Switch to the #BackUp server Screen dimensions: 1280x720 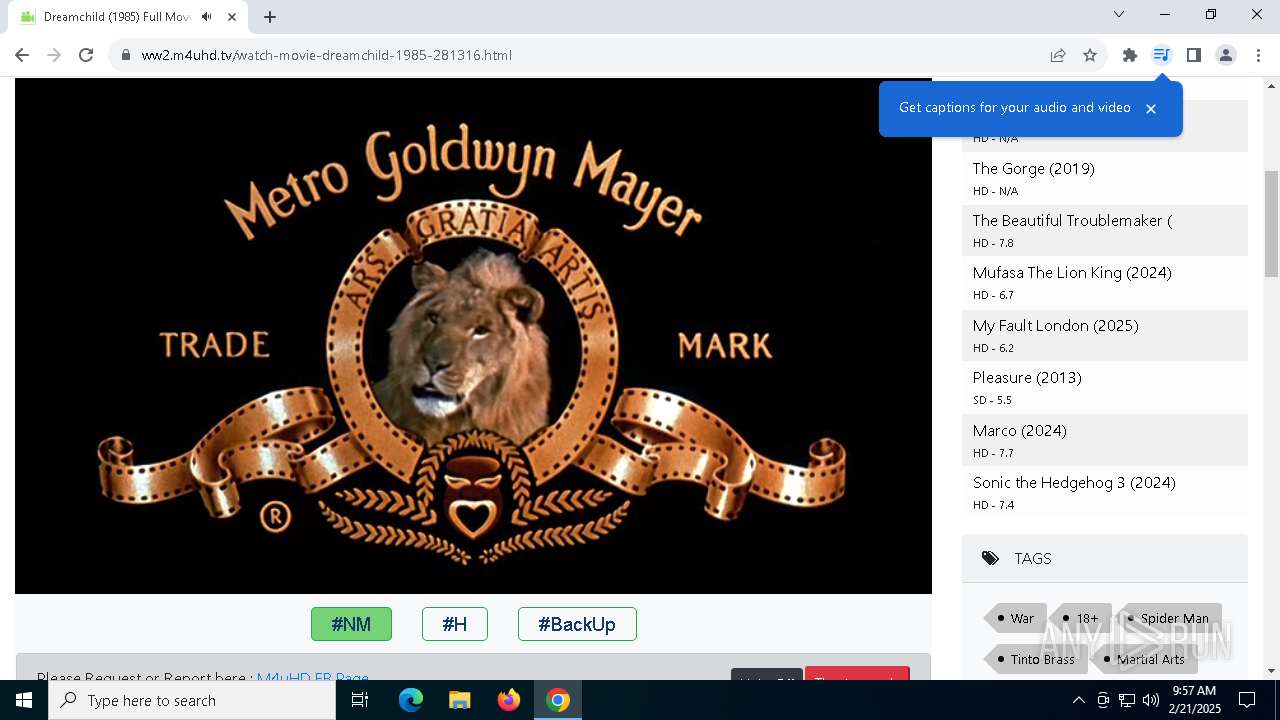[x=577, y=624]
